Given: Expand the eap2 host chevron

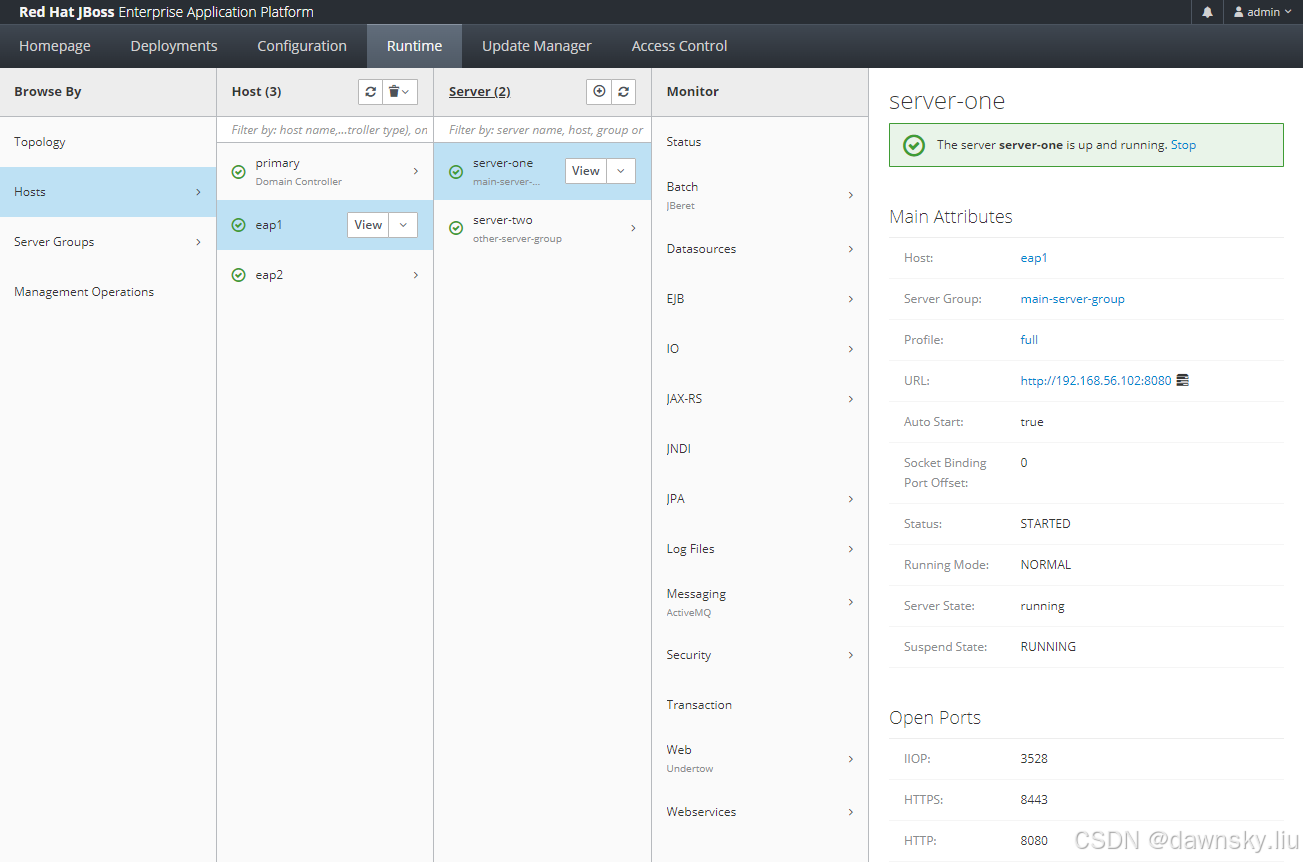Looking at the screenshot, I should [x=416, y=275].
